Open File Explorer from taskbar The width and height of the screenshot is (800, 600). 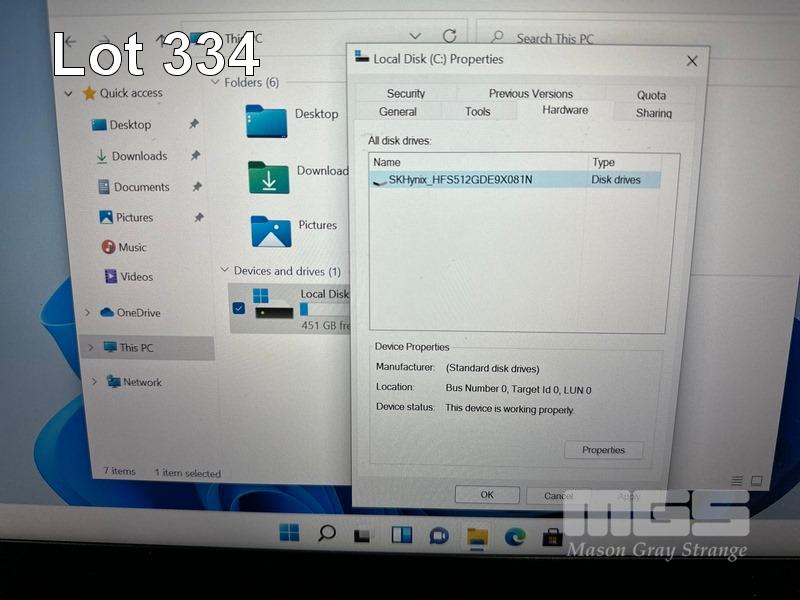pyautogui.click(x=477, y=536)
